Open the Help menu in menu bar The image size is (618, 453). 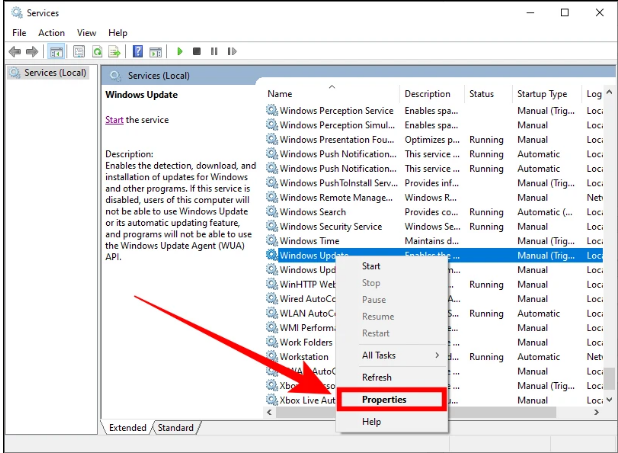click(117, 33)
